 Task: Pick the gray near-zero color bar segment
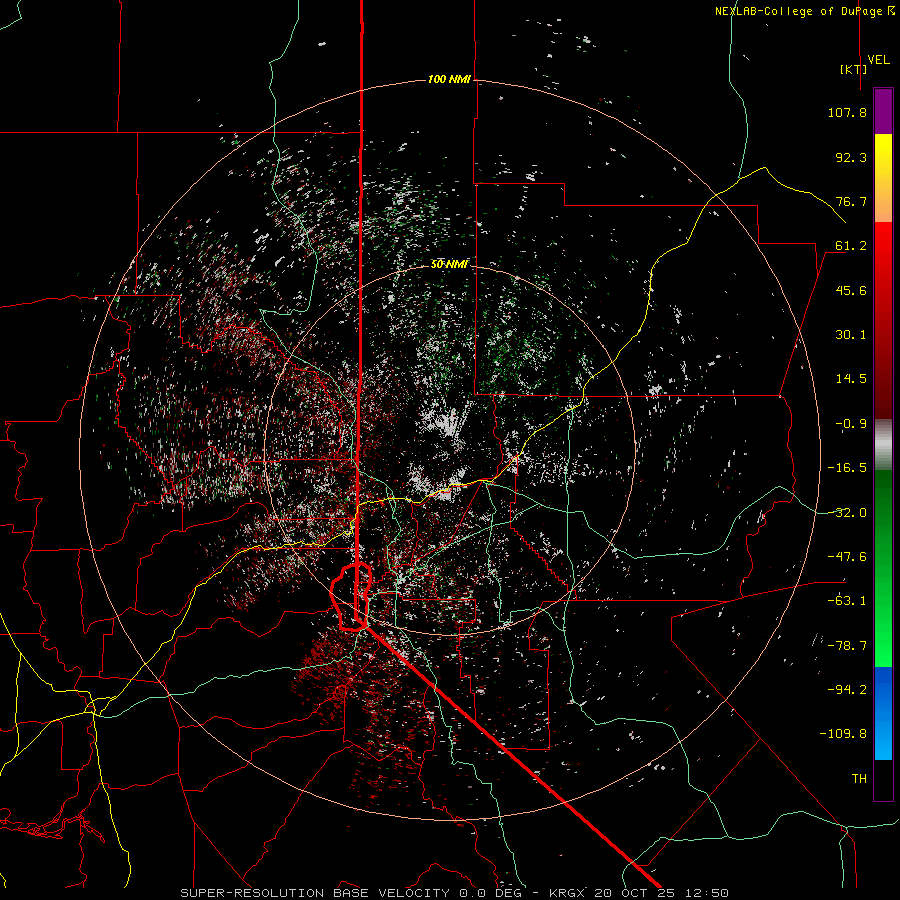coord(883,445)
